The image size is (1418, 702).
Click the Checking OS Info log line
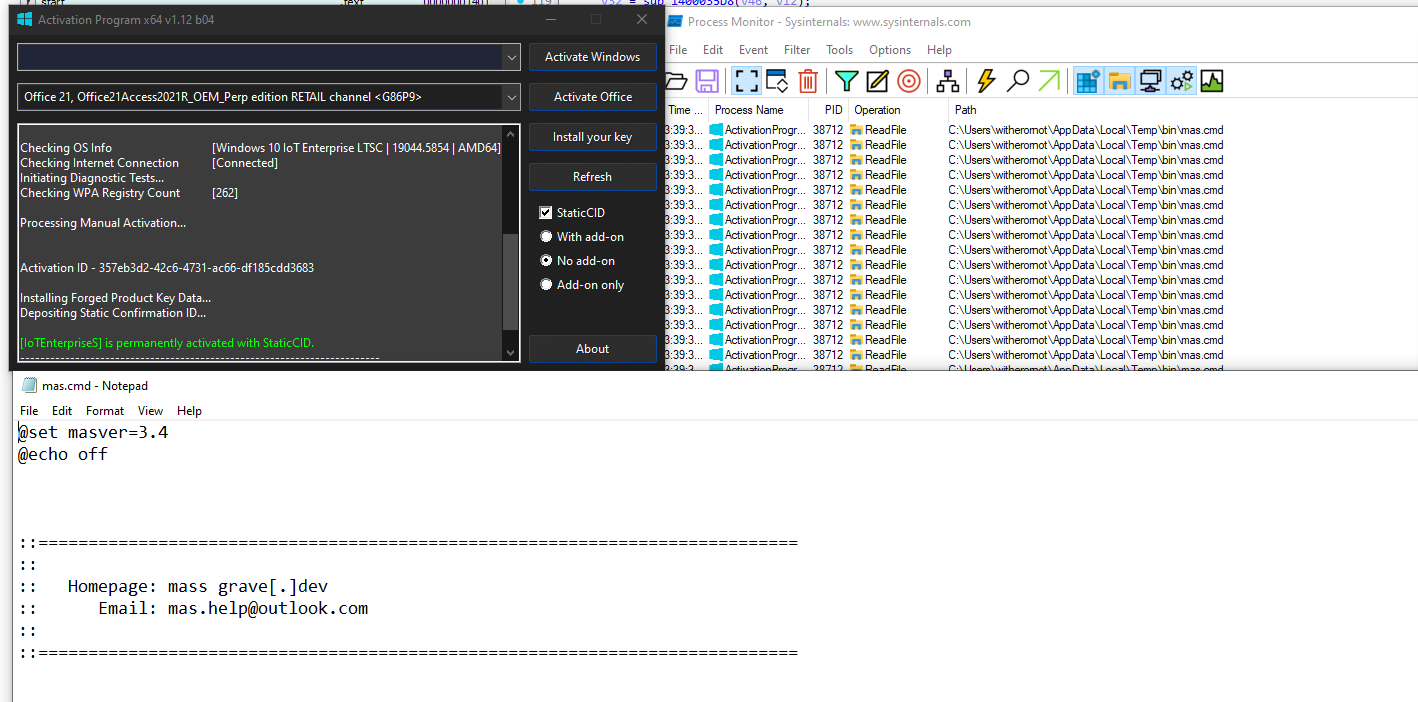[260, 148]
